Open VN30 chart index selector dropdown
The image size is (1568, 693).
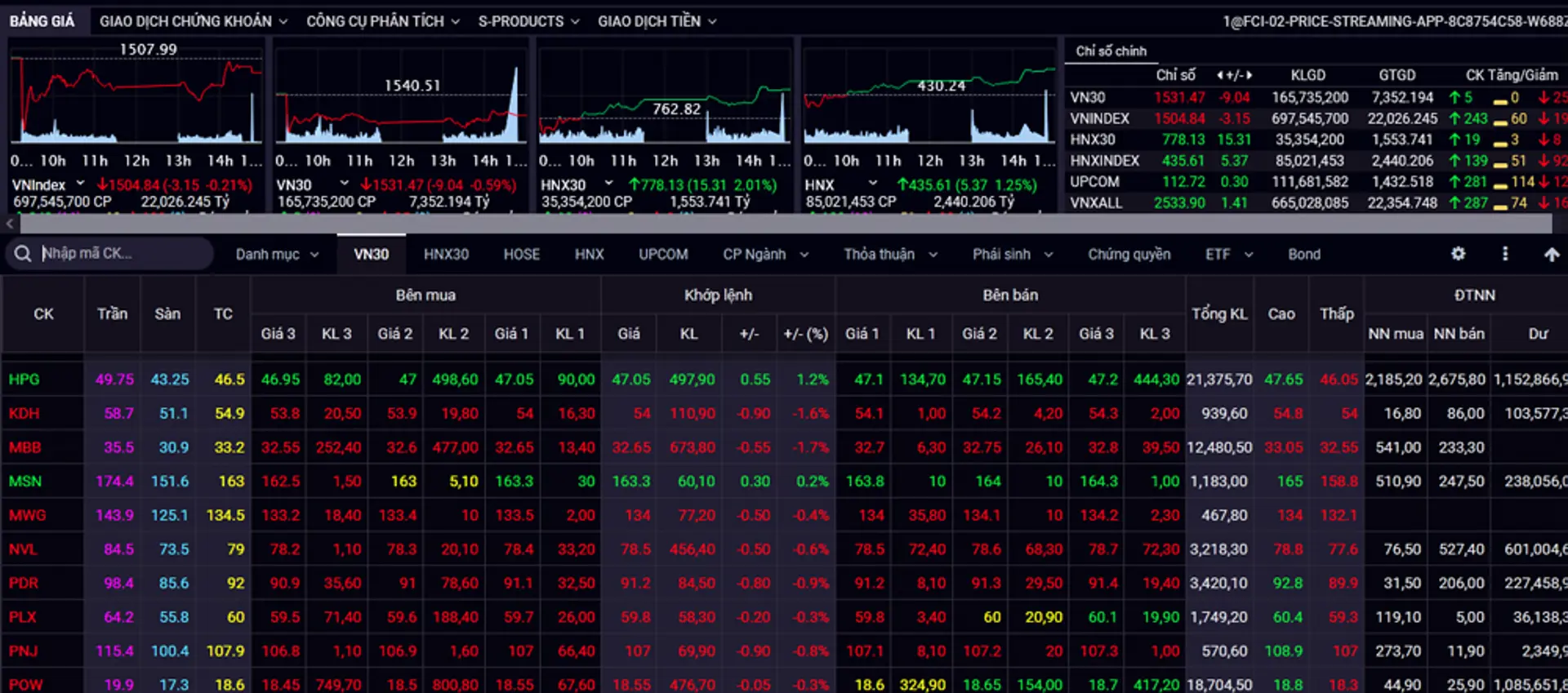[x=344, y=184]
